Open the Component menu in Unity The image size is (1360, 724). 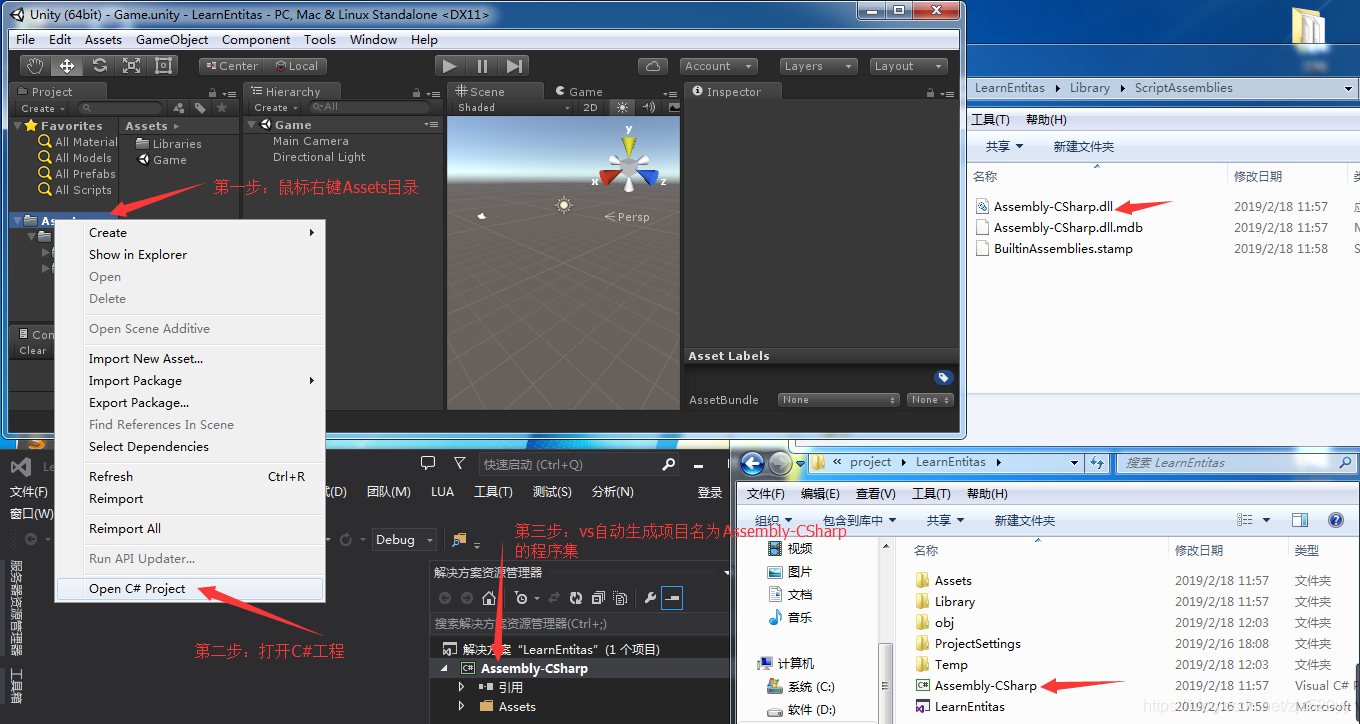pos(256,40)
